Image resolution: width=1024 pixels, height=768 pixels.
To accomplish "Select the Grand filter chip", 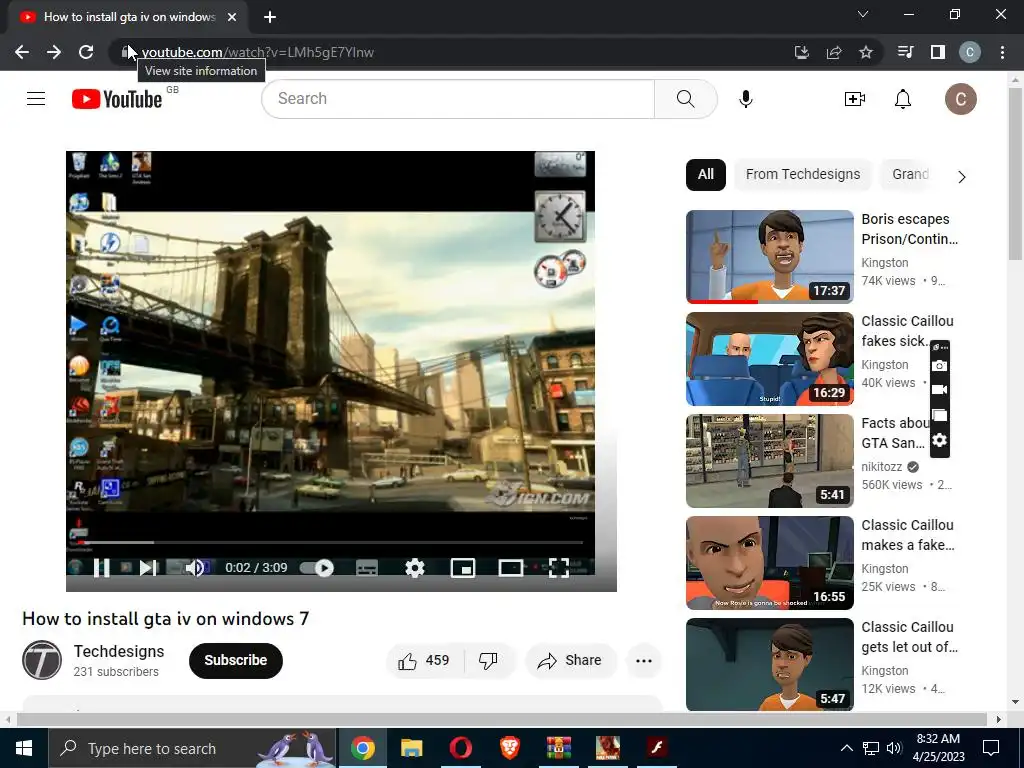I will point(910,174).
